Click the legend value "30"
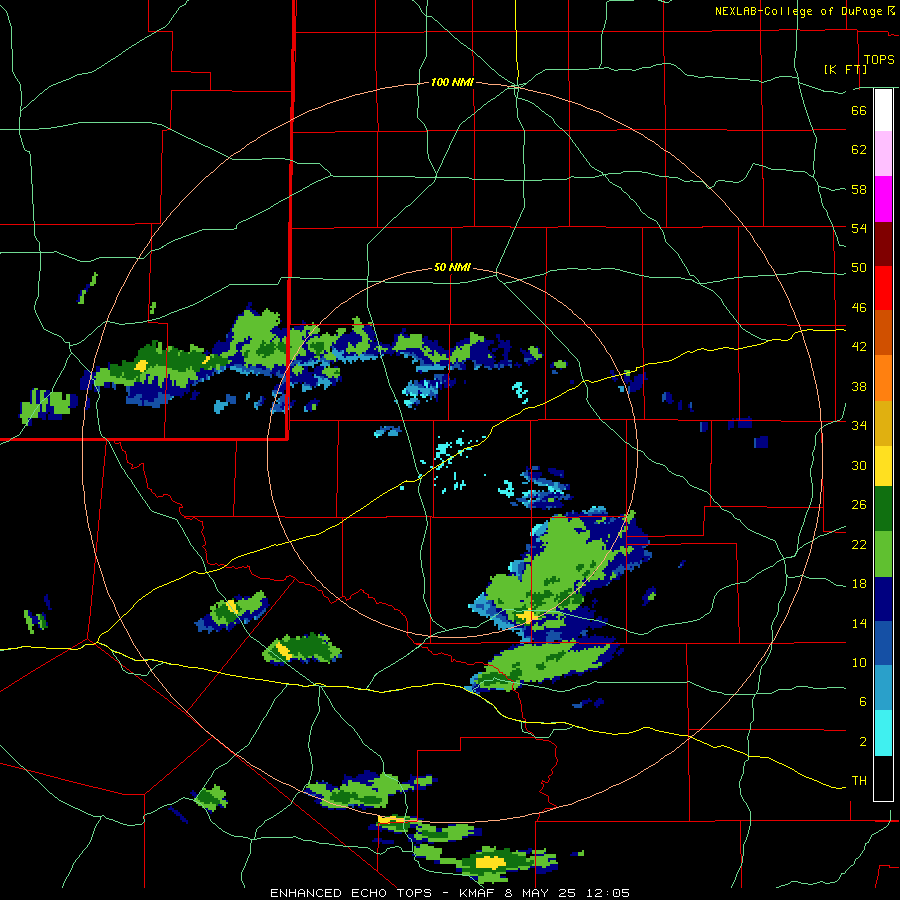The image size is (900, 900). [859, 465]
